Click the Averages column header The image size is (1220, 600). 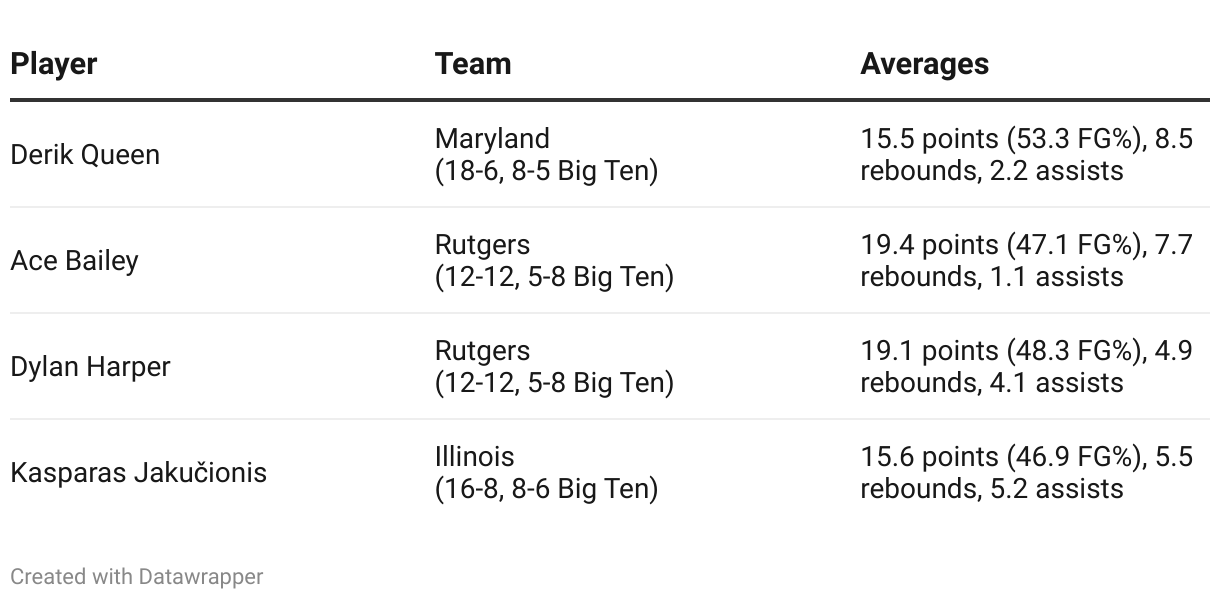924,64
